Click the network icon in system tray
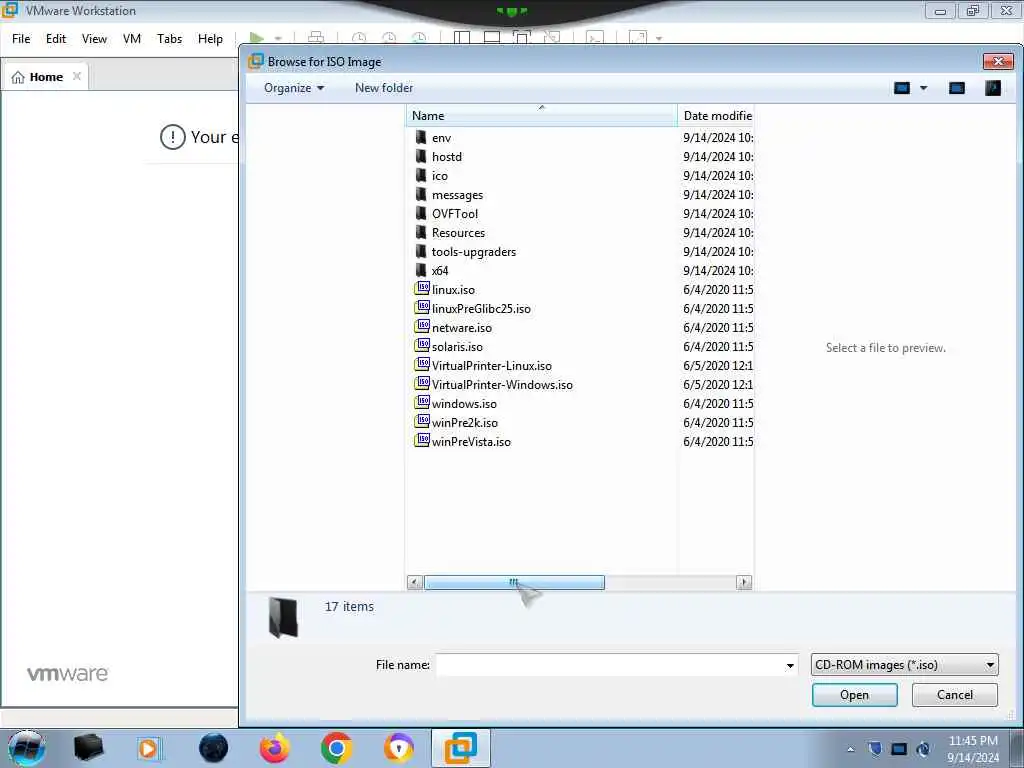Image resolution: width=1024 pixels, height=768 pixels. click(899, 749)
